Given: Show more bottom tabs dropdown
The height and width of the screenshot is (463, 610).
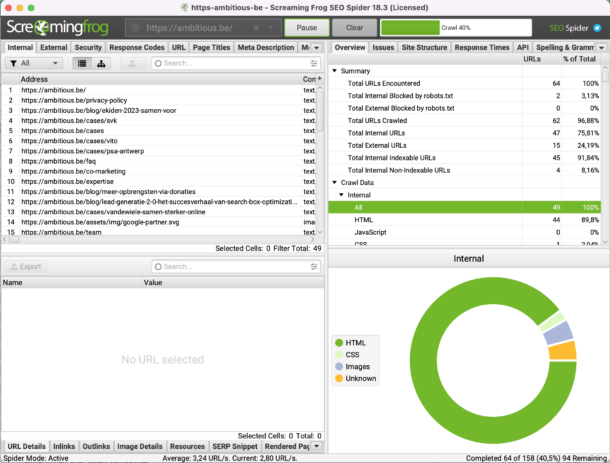Looking at the screenshot, I should point(317,446).
